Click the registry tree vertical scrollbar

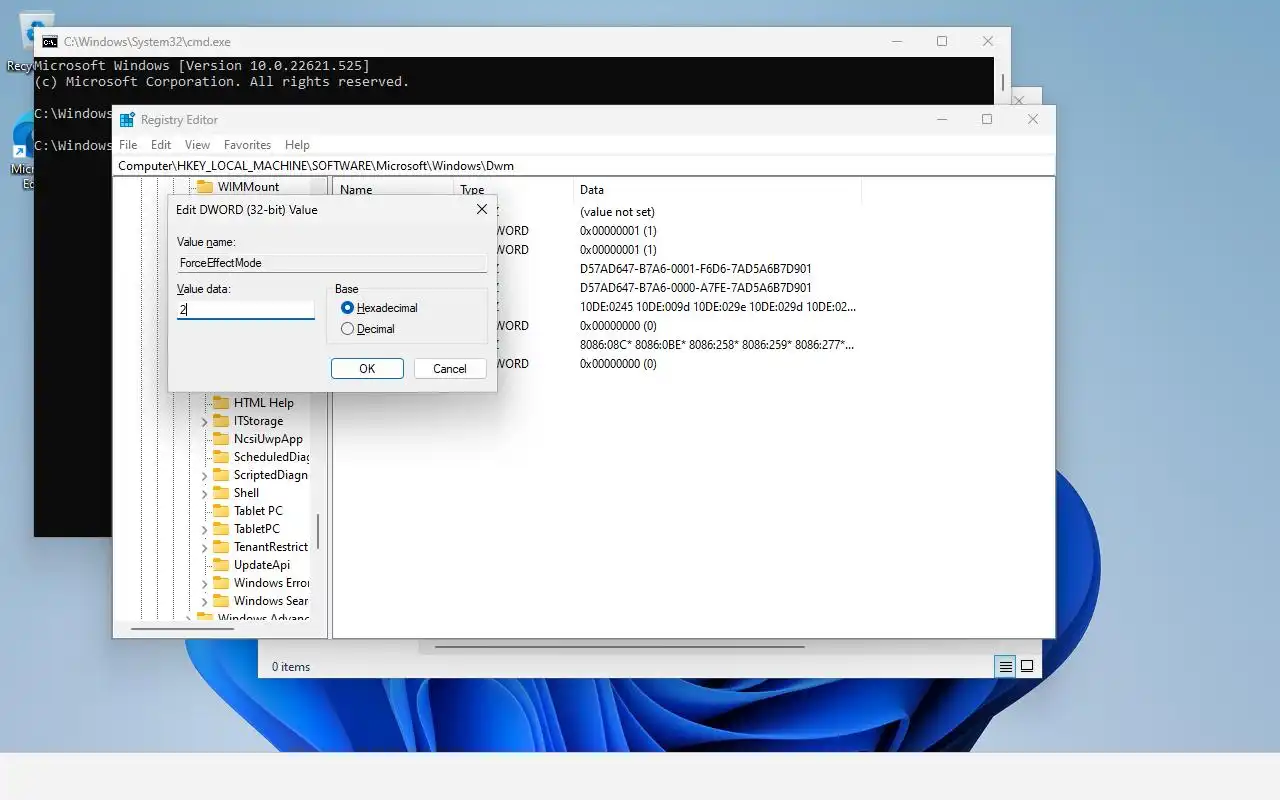318,532
